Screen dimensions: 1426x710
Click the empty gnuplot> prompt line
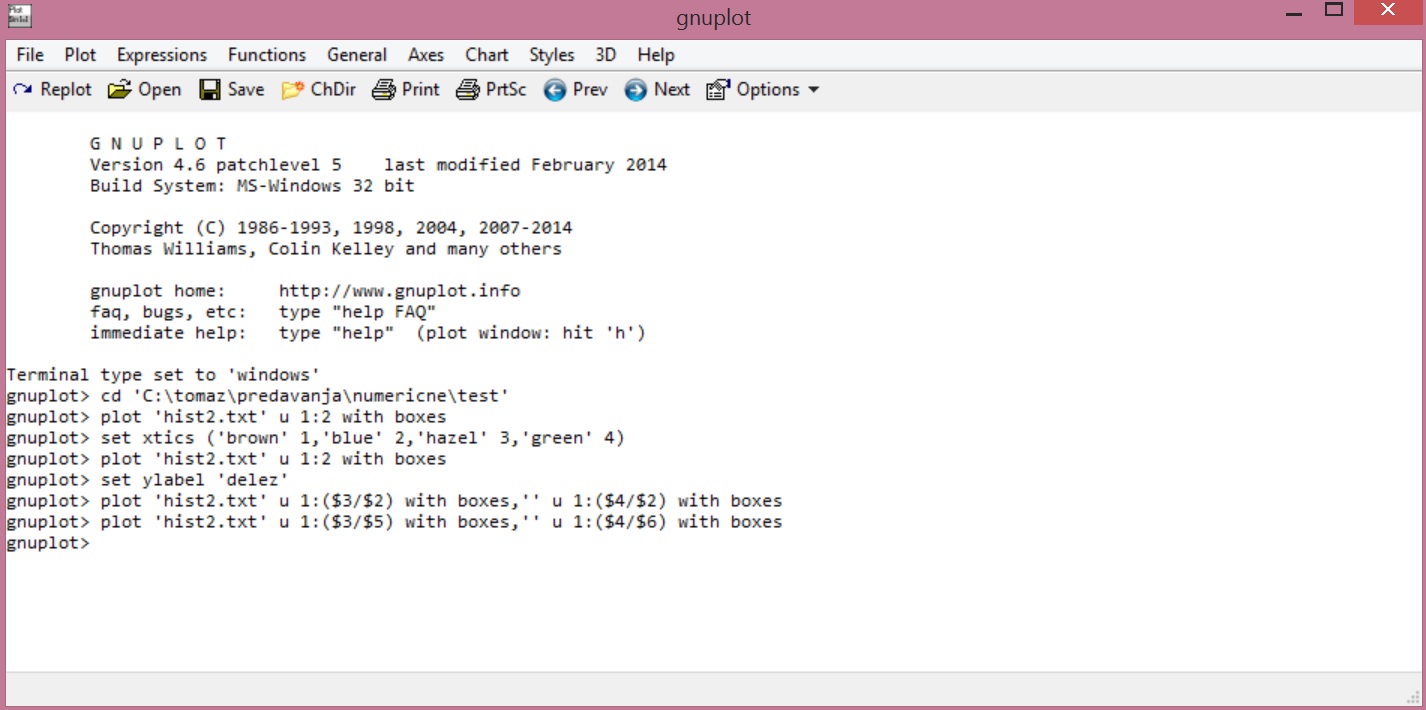48,543
